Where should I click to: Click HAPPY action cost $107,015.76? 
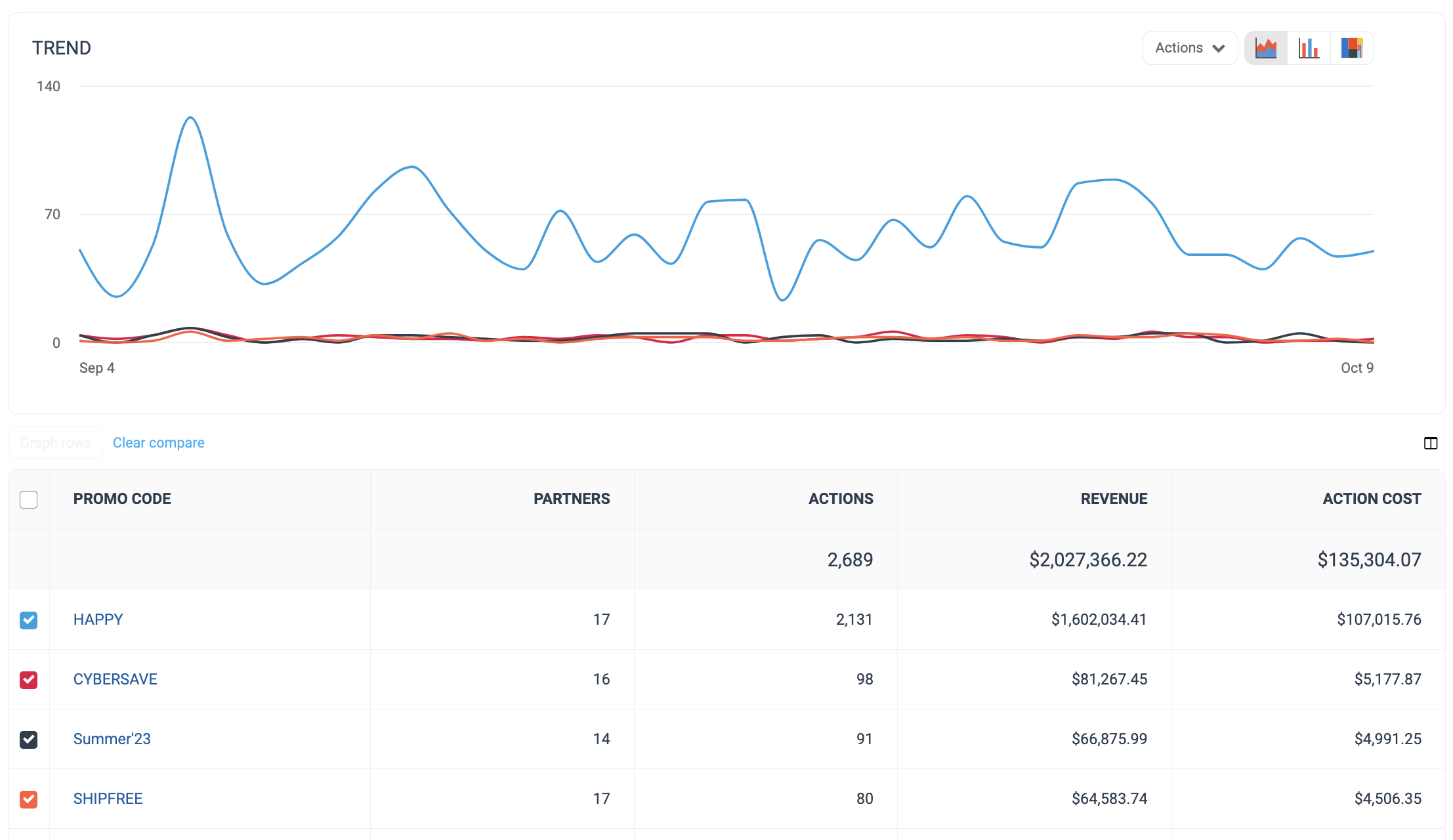click(x=1379, y=619)
